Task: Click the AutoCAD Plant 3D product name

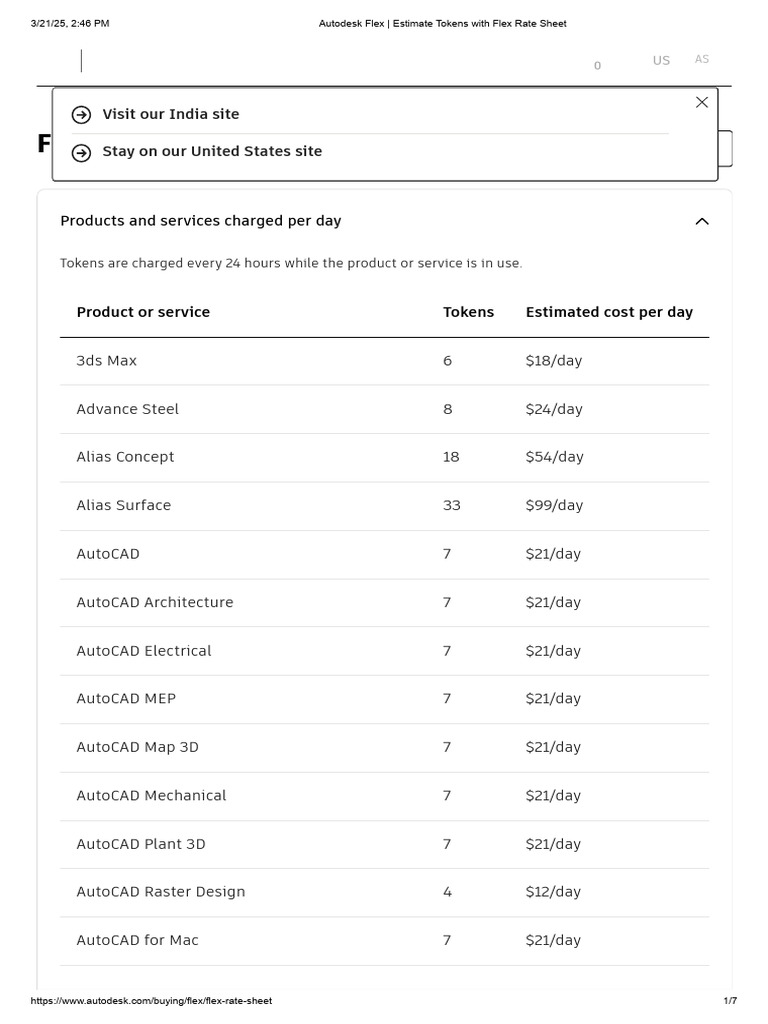Action: (141, 844)
